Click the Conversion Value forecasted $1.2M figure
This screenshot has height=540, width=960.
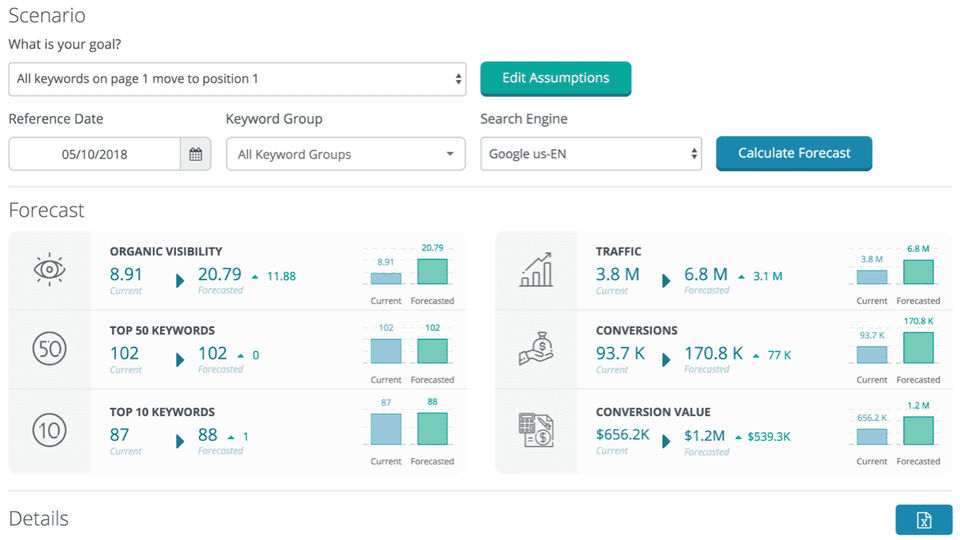[704, 435]
